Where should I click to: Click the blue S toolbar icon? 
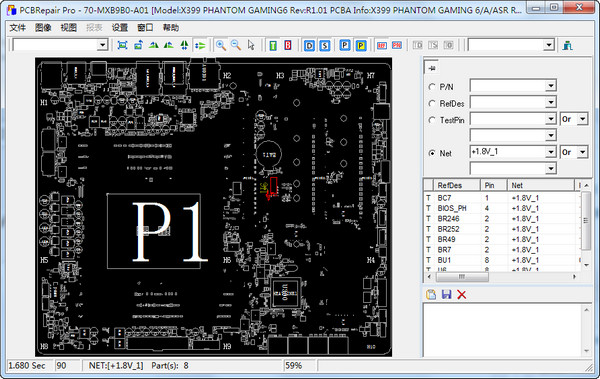pos(324,46)
